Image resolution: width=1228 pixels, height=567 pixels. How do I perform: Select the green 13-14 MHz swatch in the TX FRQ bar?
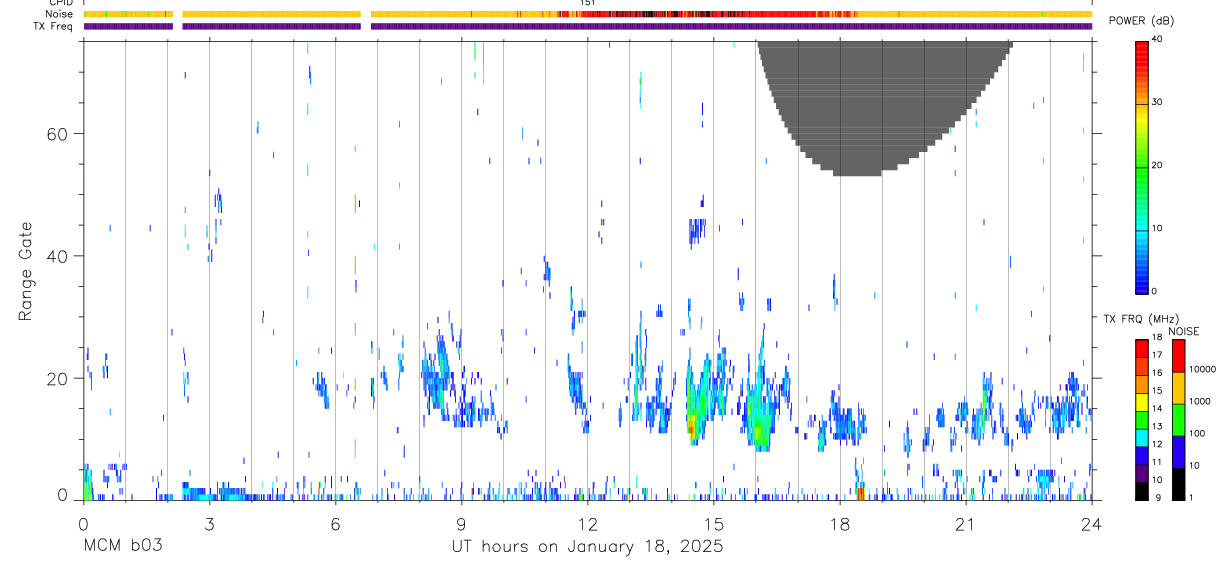1142,419
